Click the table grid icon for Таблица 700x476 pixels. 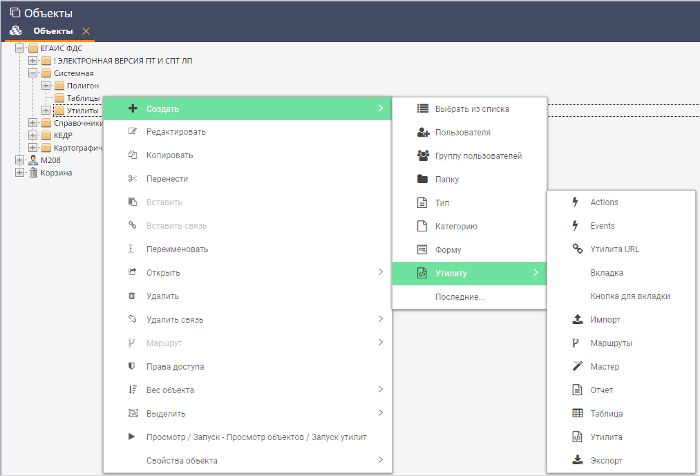(x=576, y=413)
